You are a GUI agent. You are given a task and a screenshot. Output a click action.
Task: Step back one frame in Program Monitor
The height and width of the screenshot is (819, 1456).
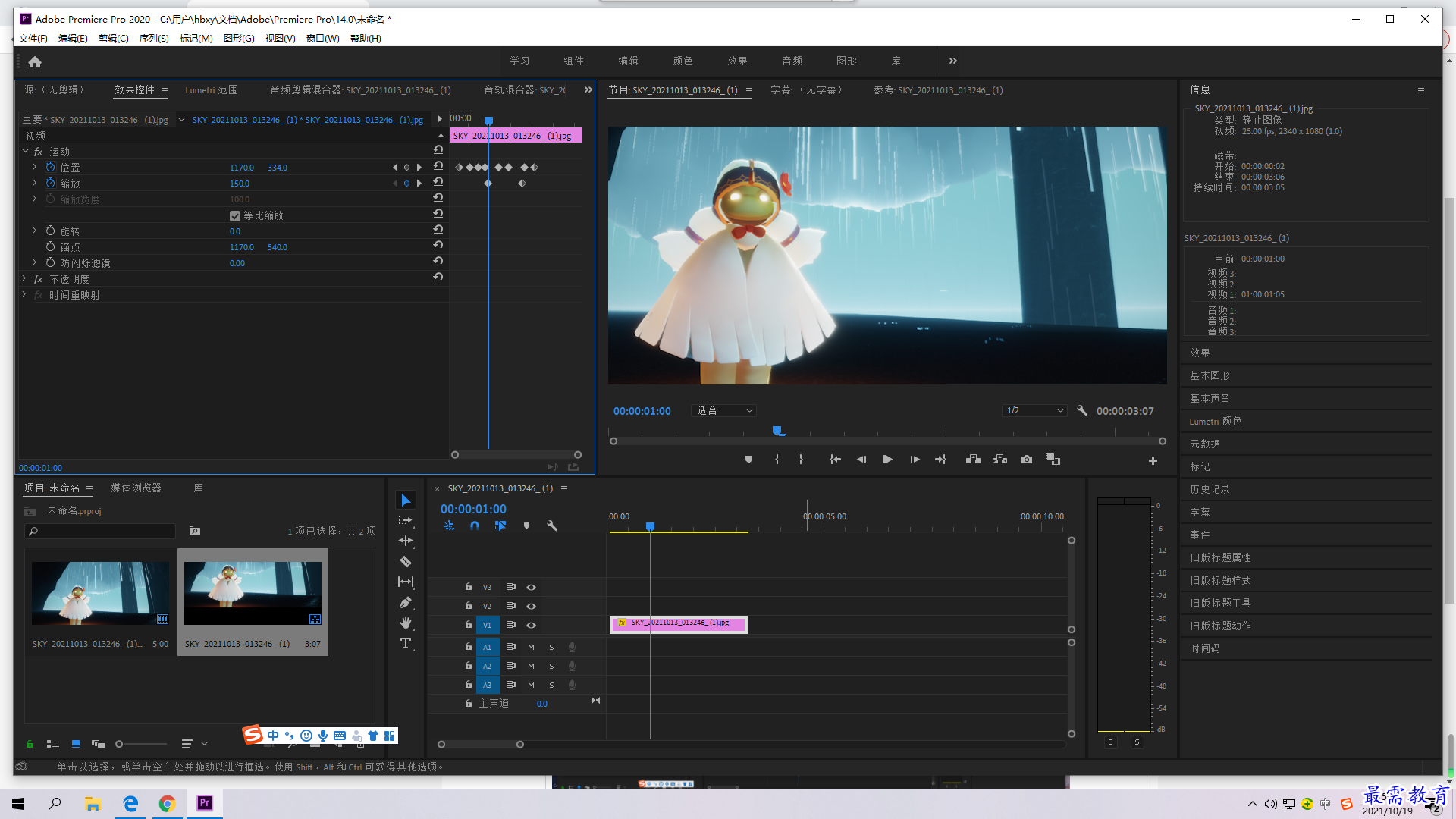point(861,460)
